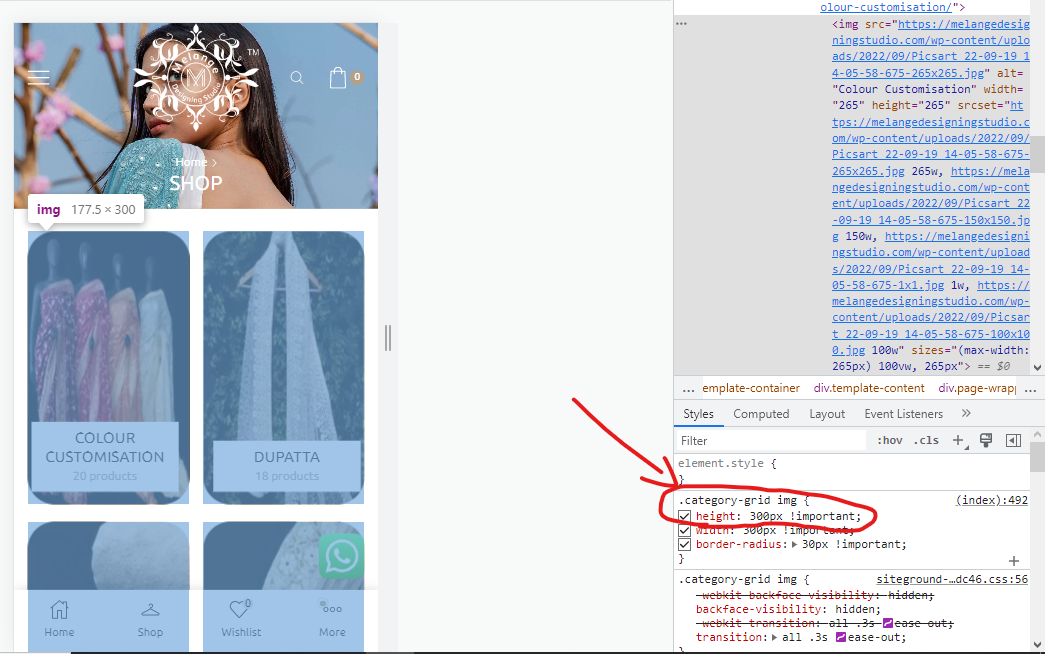
Task: Open the Dupatta category card
Action: (x=284, y=367)
